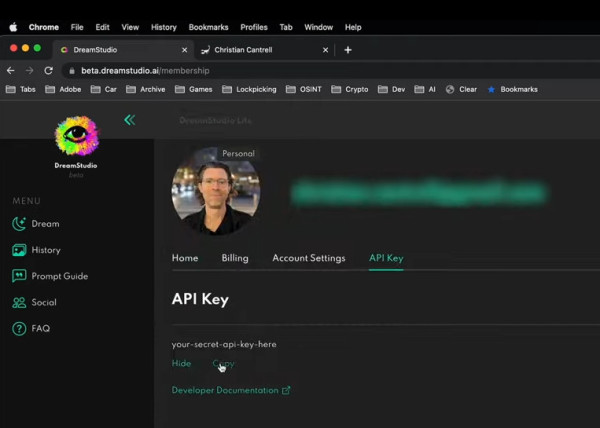600x428 pixels.
Task: Open the AI bookmark folder
Action: tap(425, 90)
